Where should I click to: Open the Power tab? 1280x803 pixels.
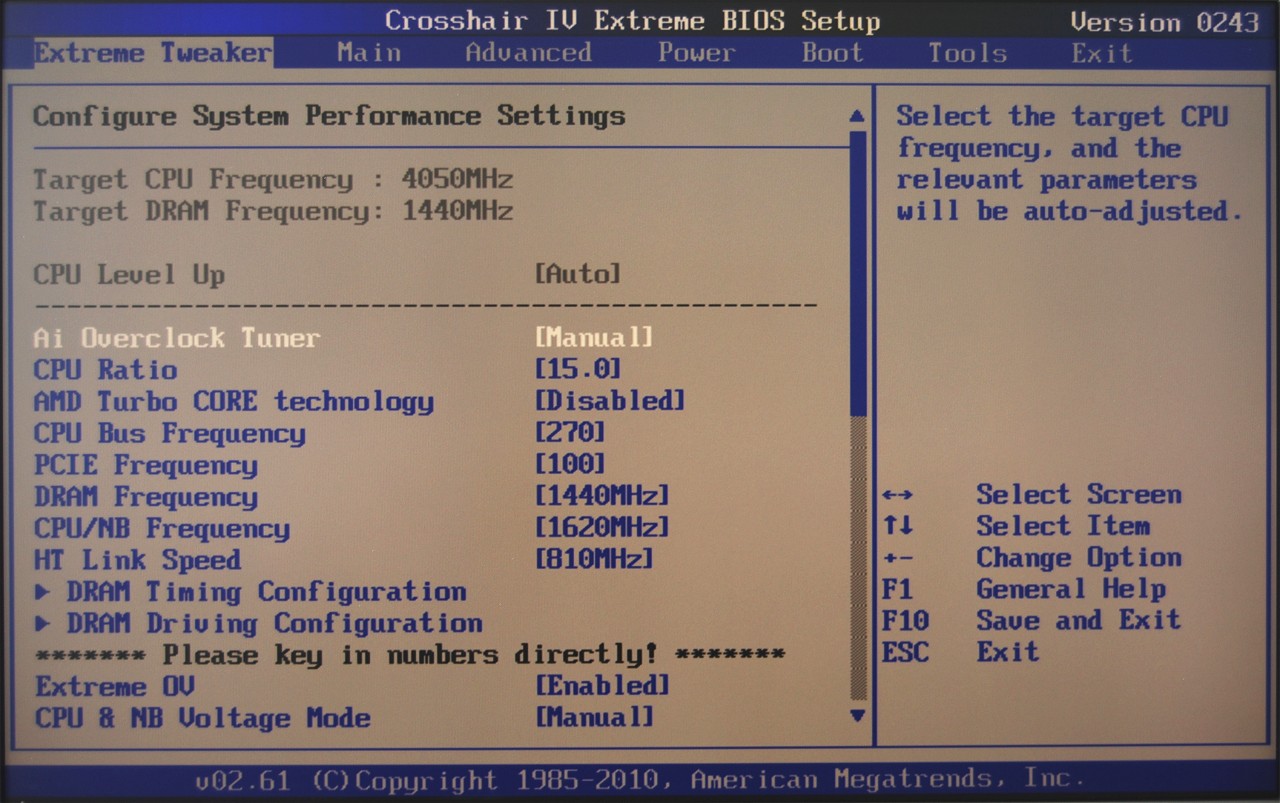click(696, 53)
